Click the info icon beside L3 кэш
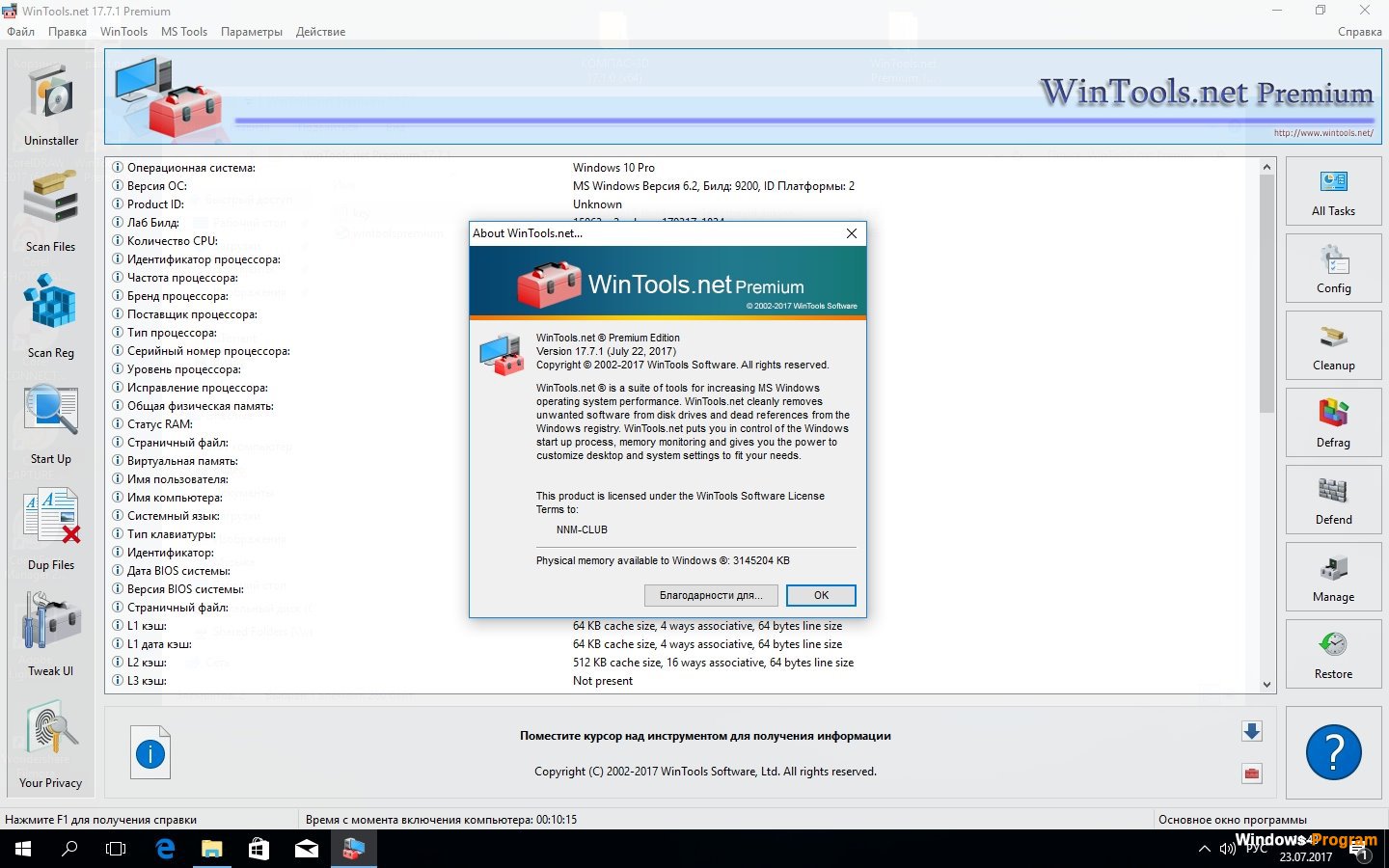Image resolution: width=1389 pixels, height=868 pixels. (118, 680)
